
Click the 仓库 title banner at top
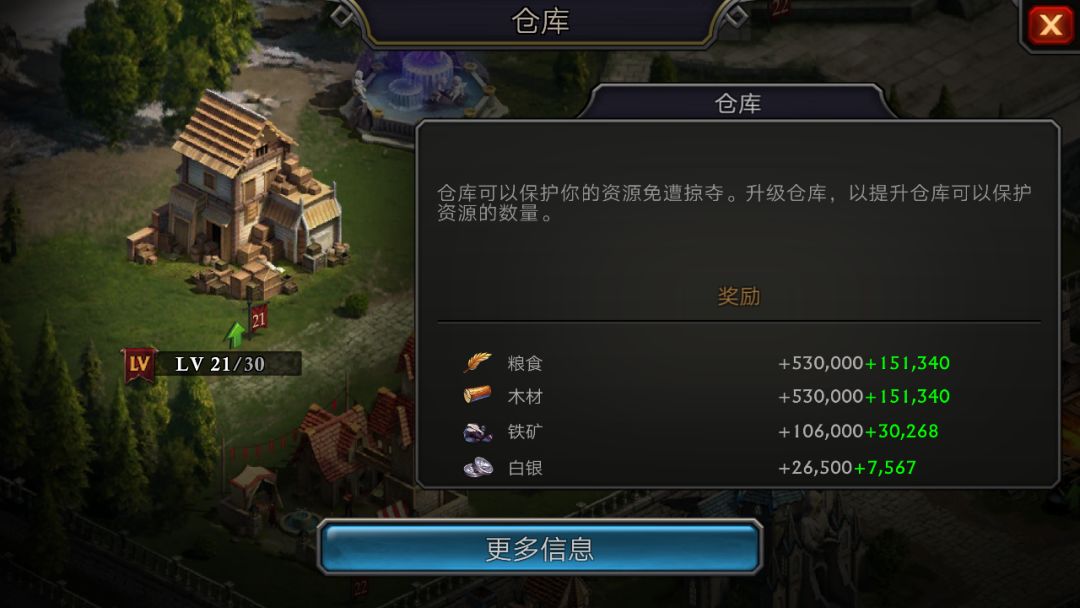(541, 21)
